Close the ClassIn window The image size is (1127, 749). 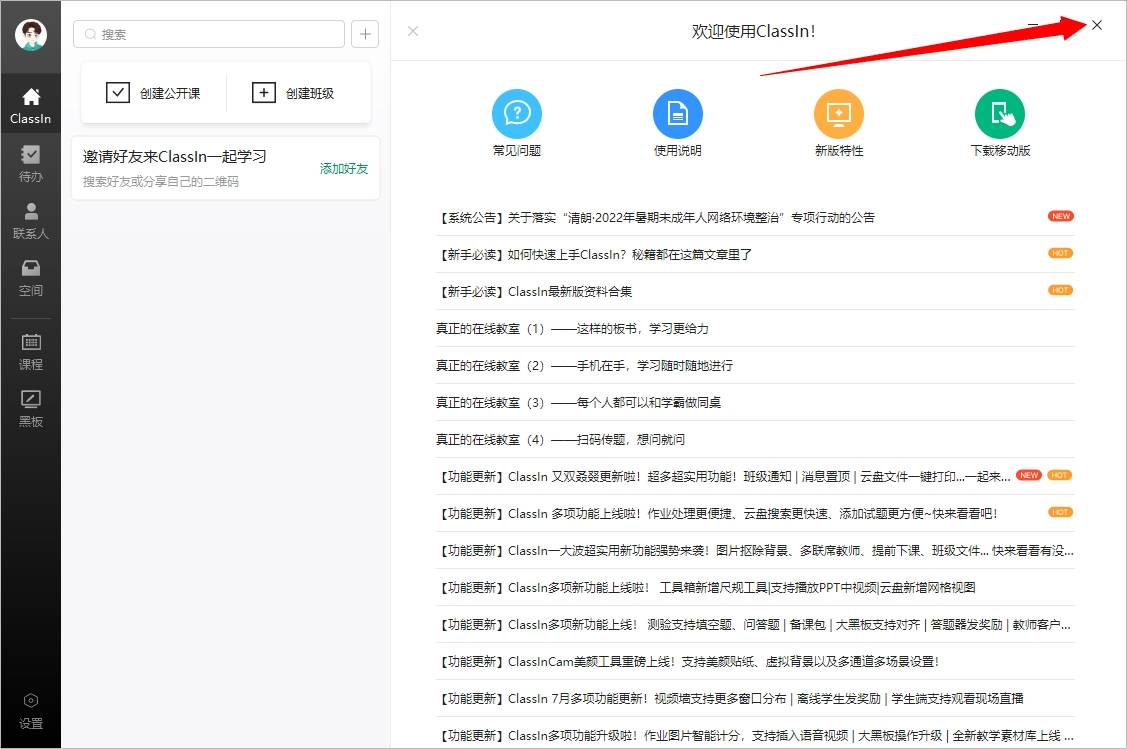point(1097,25)
